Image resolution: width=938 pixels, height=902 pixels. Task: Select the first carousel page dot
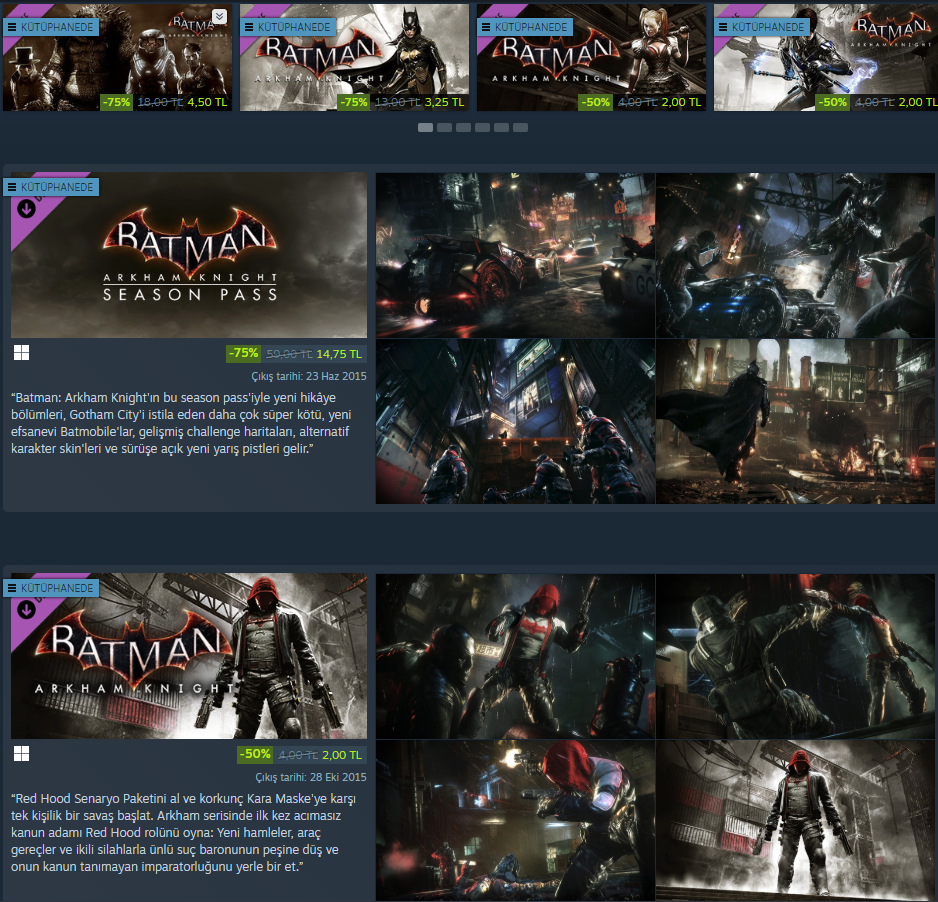pyautogui.click(x=425, y=127)
